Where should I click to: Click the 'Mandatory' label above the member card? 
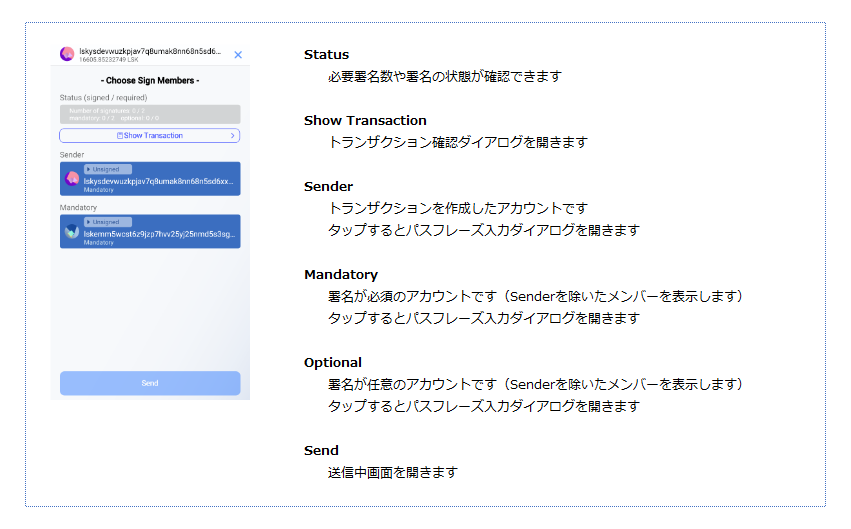78,207
